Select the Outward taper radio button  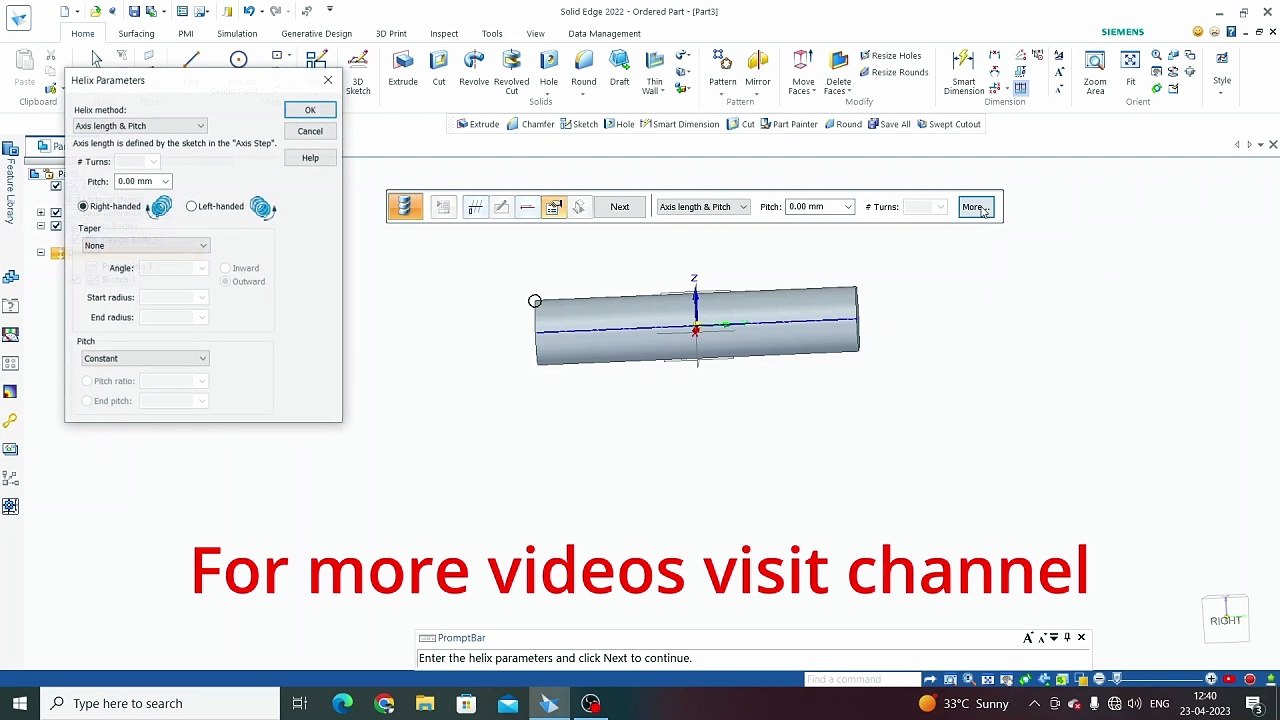[243, 282]
